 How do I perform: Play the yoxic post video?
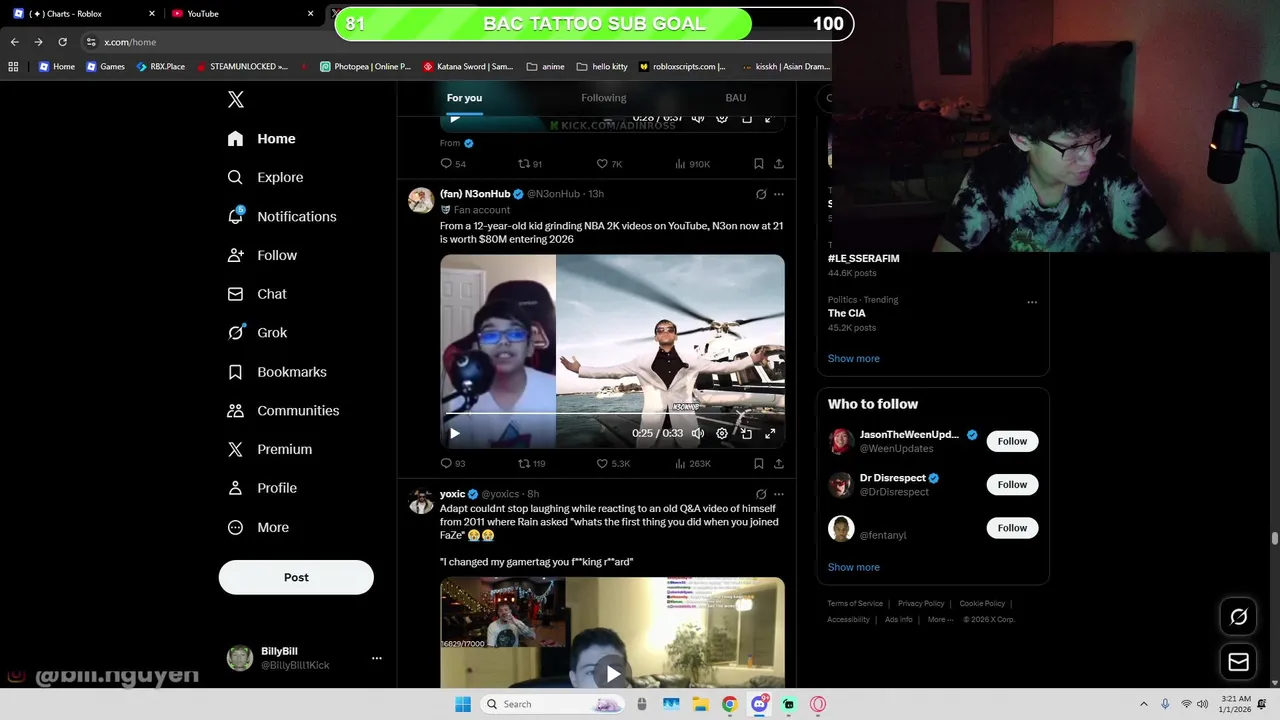[612, 673]
